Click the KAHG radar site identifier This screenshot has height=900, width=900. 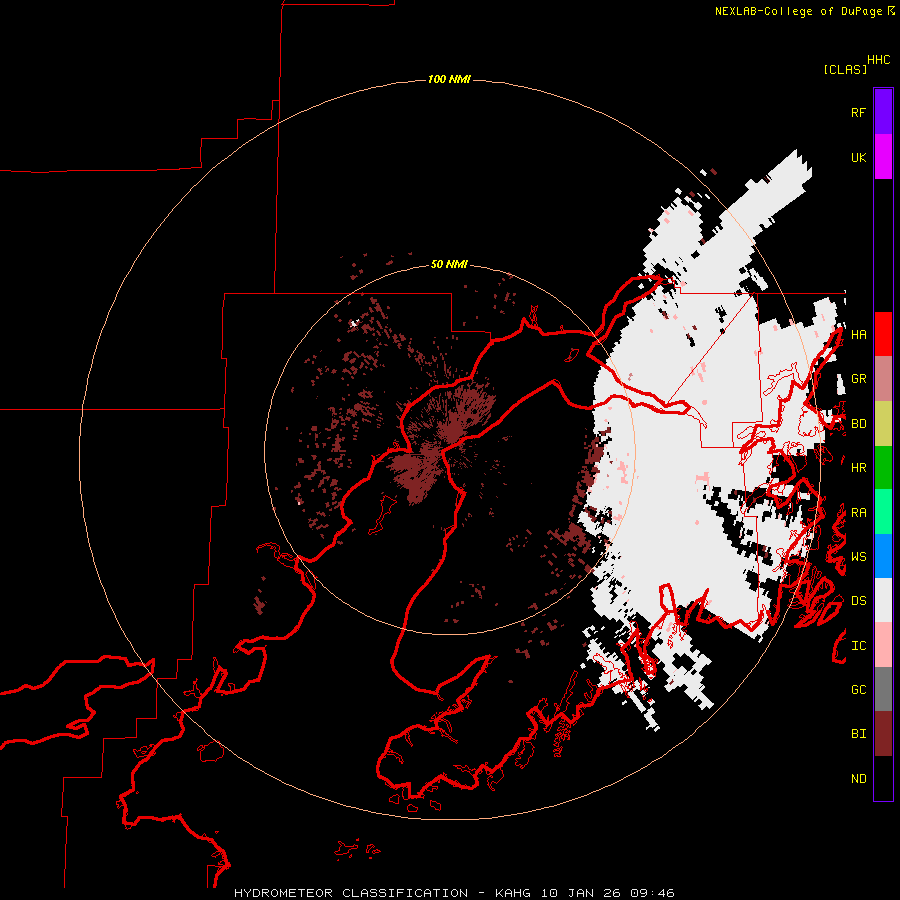click(x=514, y=893)
